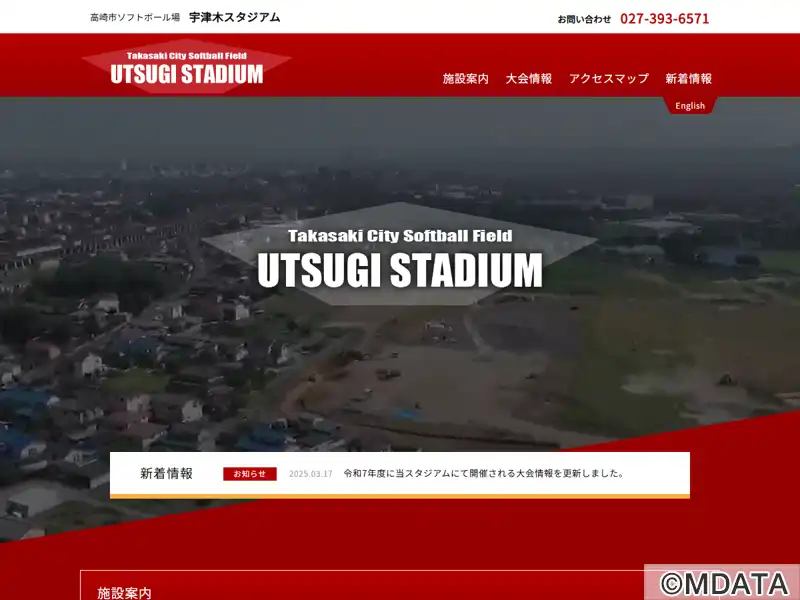Click the 高崎市ソフトボール場 text
The width and height of the screenshot is (800, 600).
(x=135, y=18)
